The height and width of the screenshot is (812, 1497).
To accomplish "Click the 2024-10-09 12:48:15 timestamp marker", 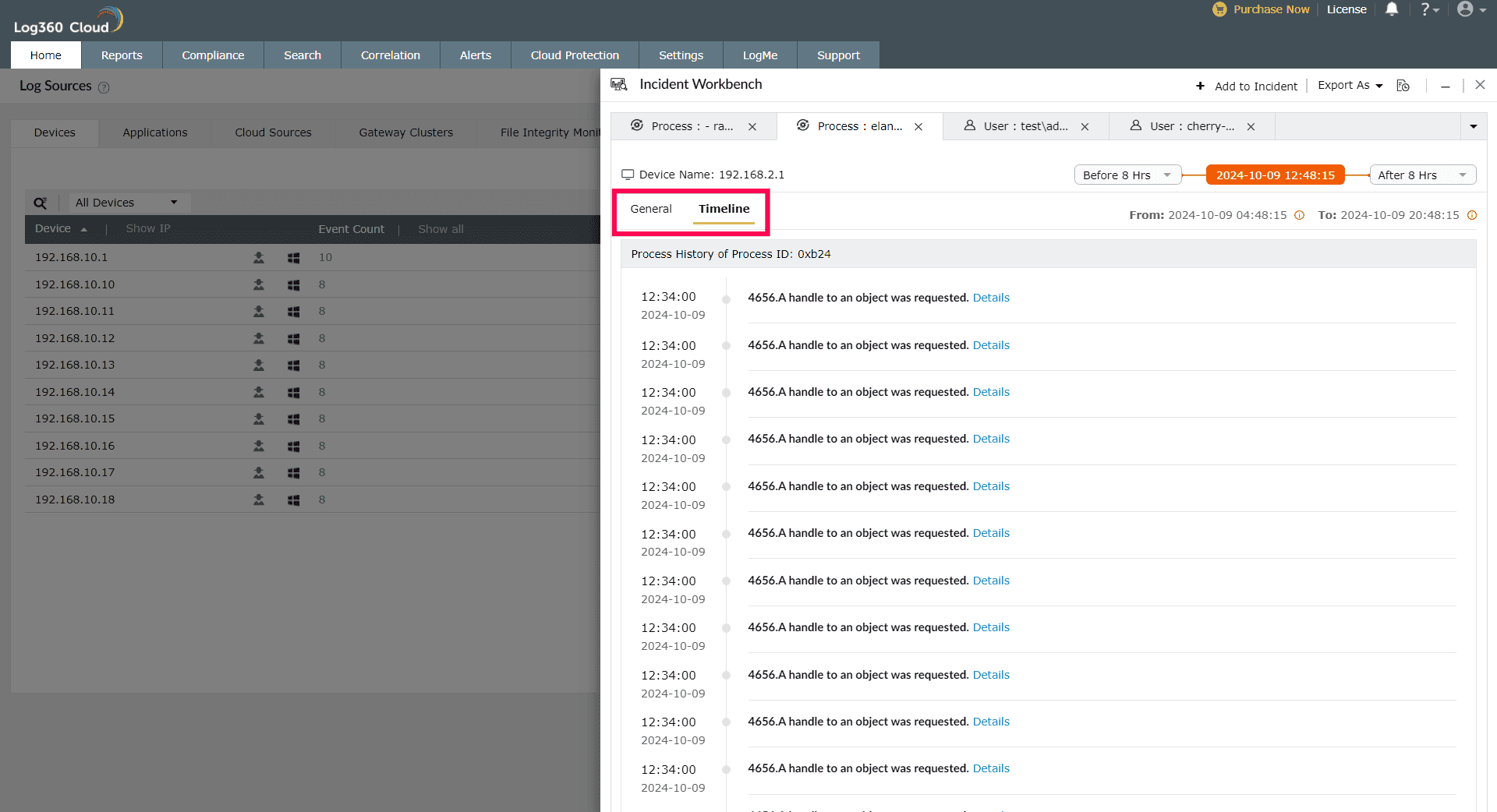I will (1276, 175).
